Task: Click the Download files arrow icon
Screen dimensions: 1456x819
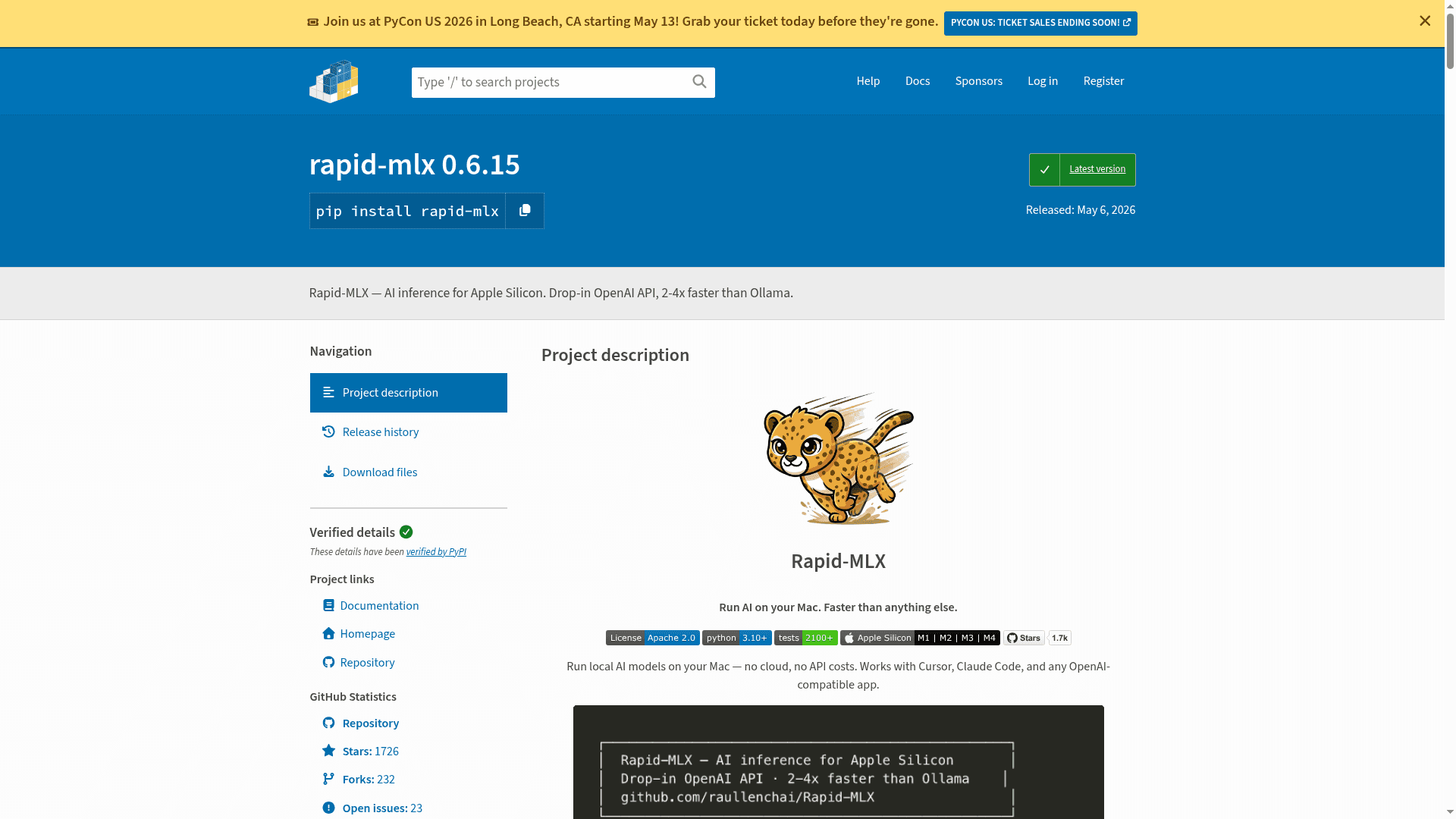Action: (328, 472)
